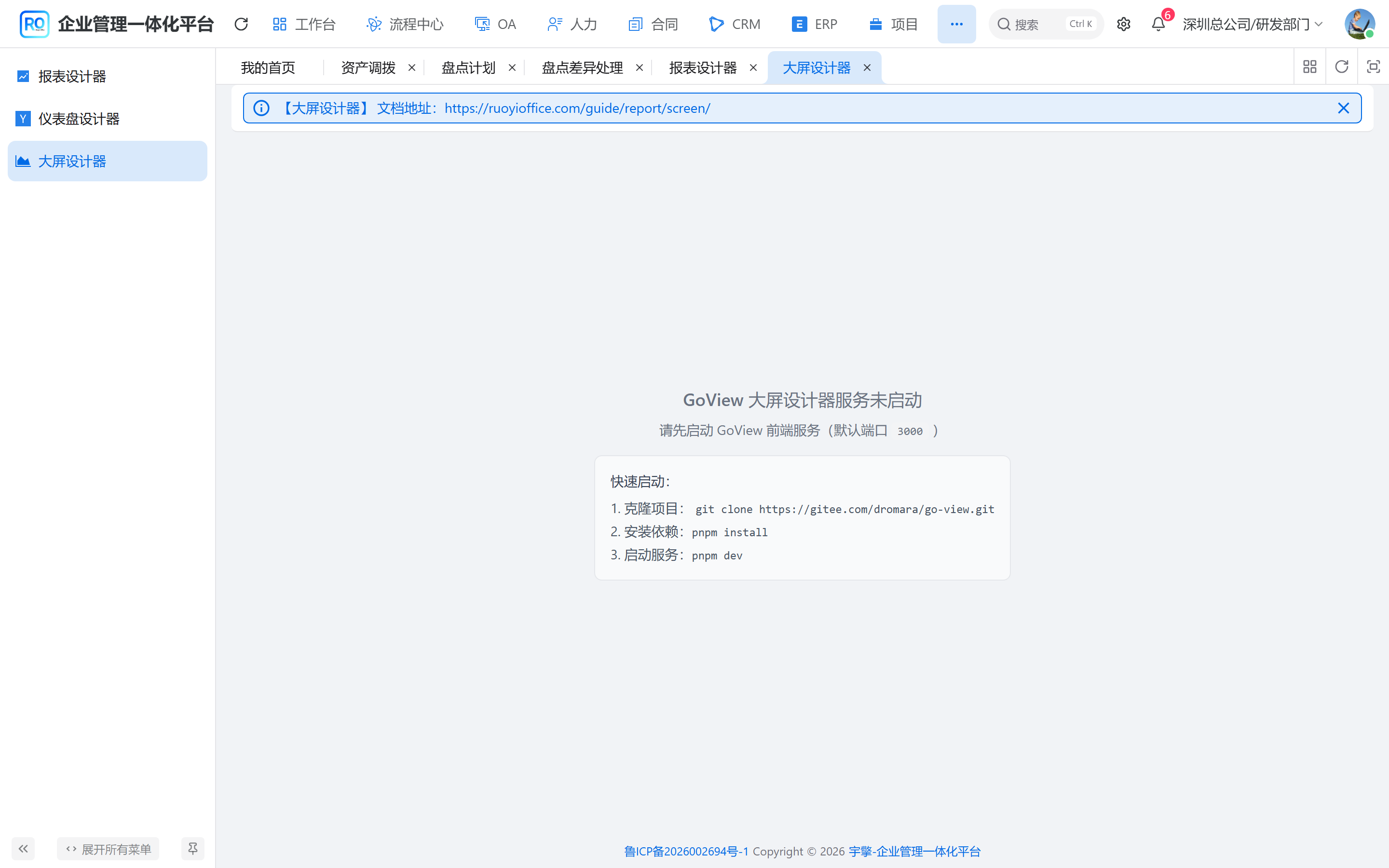The image size is (1389, 868).
Task: Select 仪表盘设计器 in the sidebar
Action: point(108,118)
